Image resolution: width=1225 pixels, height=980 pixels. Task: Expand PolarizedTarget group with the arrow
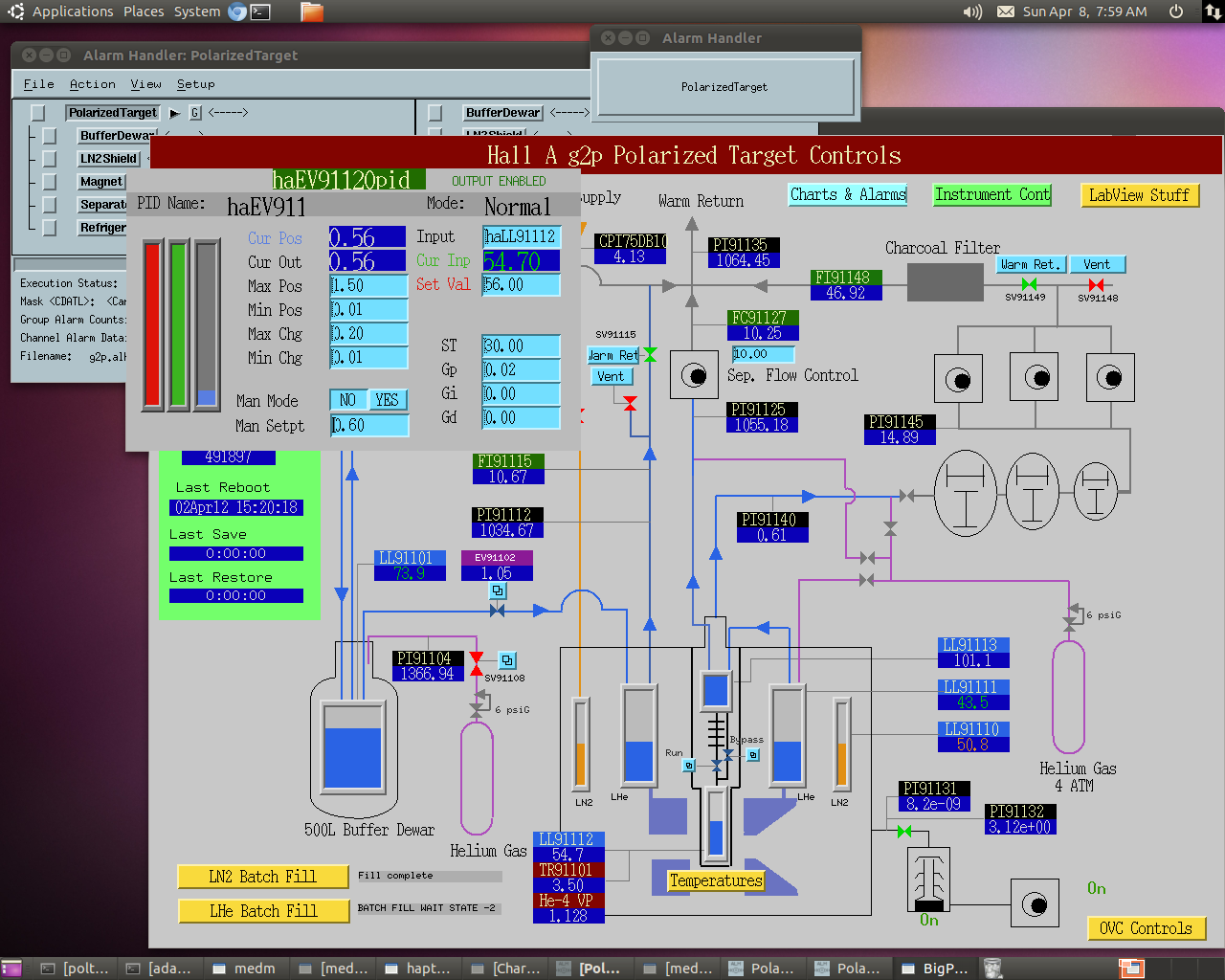coord(174,113)
